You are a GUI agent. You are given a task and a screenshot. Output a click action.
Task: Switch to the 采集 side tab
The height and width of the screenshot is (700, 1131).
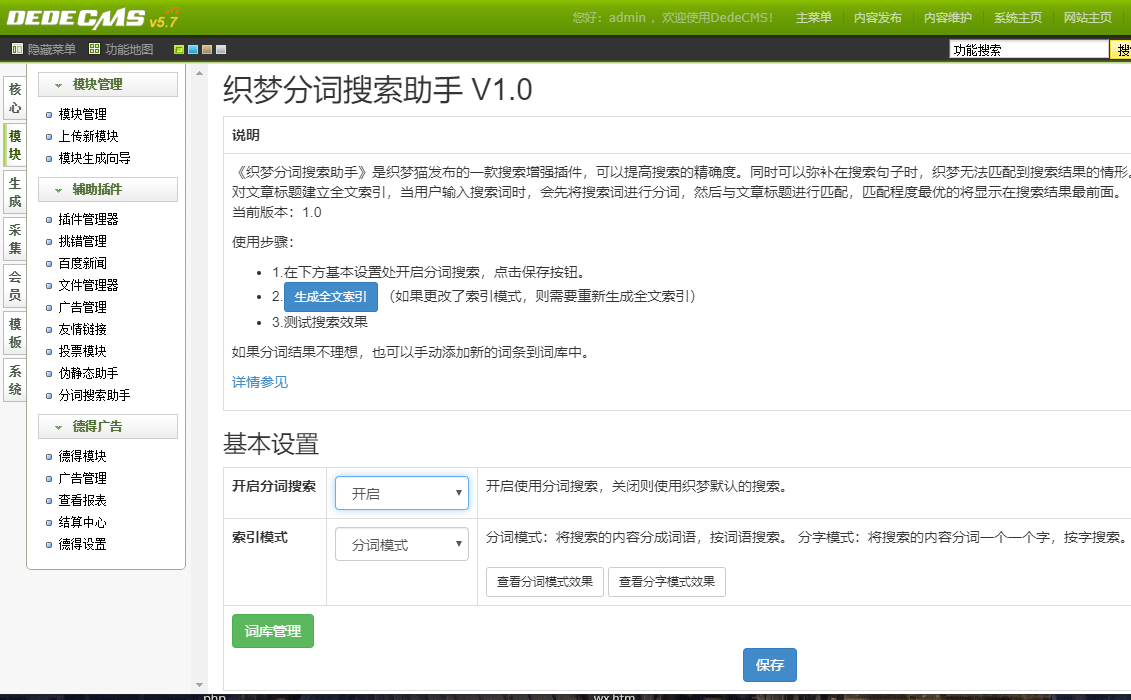tap(15, 239)
